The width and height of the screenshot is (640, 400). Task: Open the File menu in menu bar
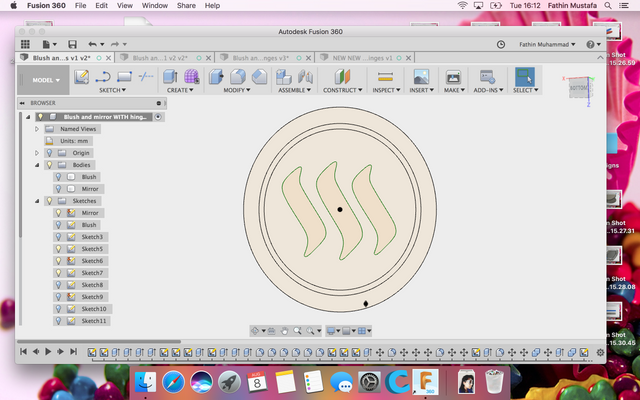(x=80, y=5)
